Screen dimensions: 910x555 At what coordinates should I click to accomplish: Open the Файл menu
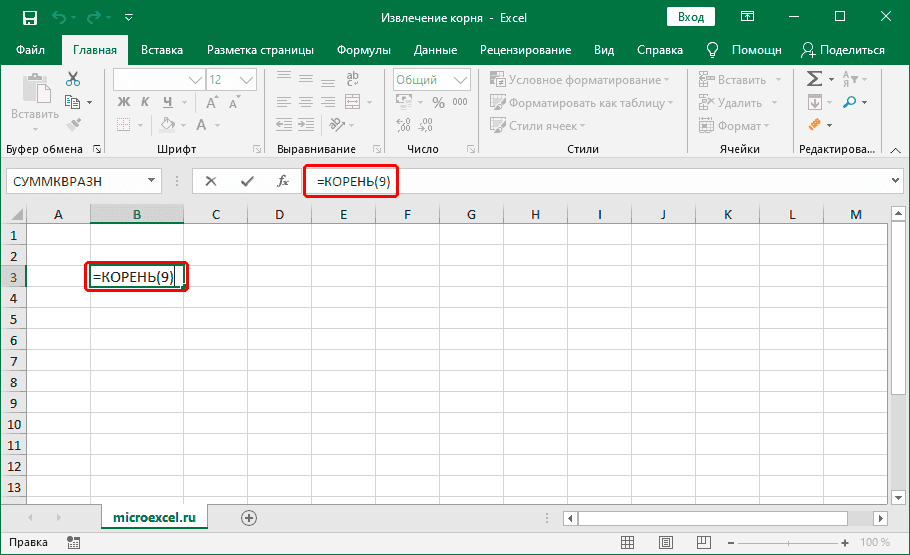[30, 50]
